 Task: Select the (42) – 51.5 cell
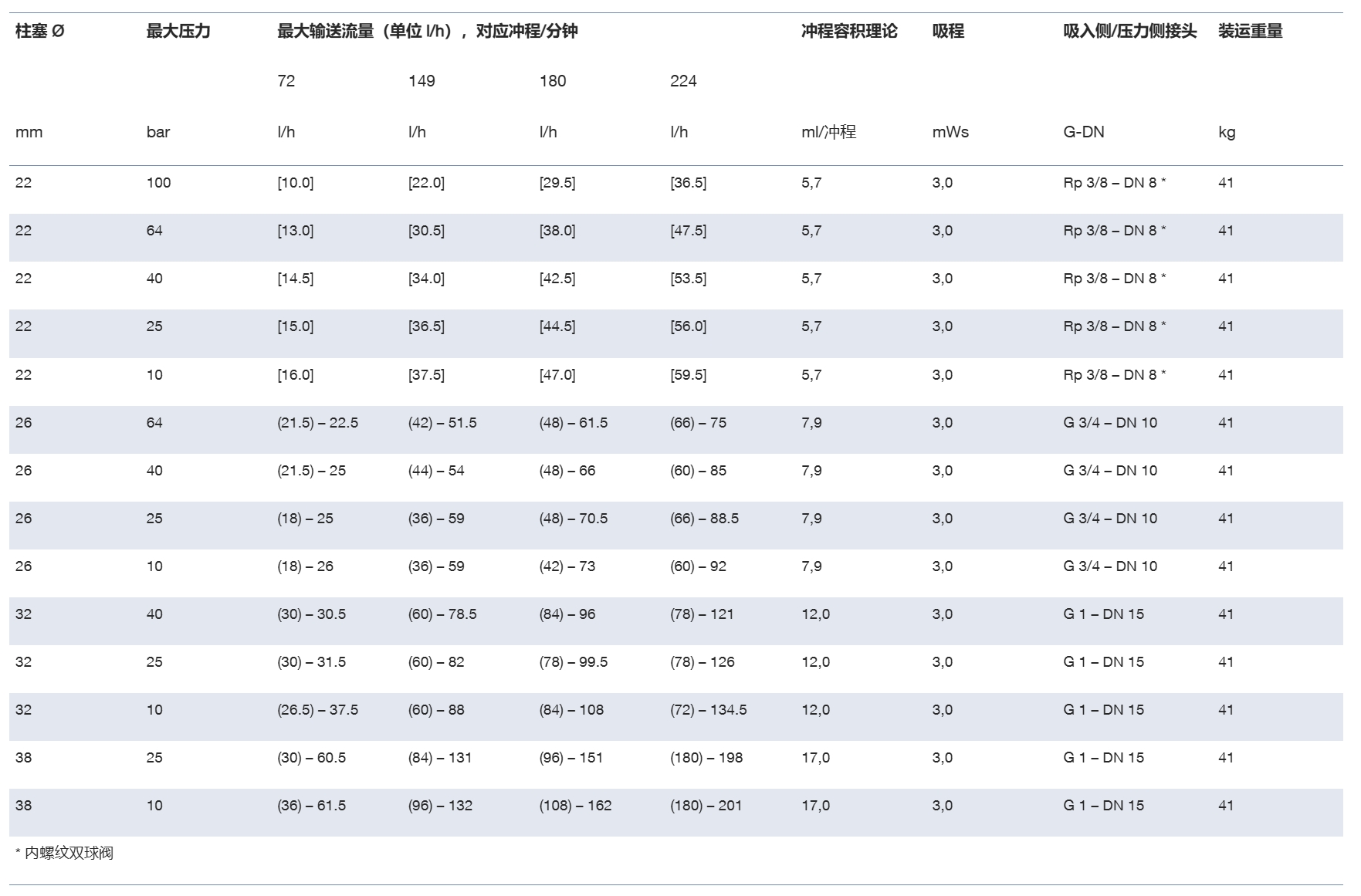[442, 423]
